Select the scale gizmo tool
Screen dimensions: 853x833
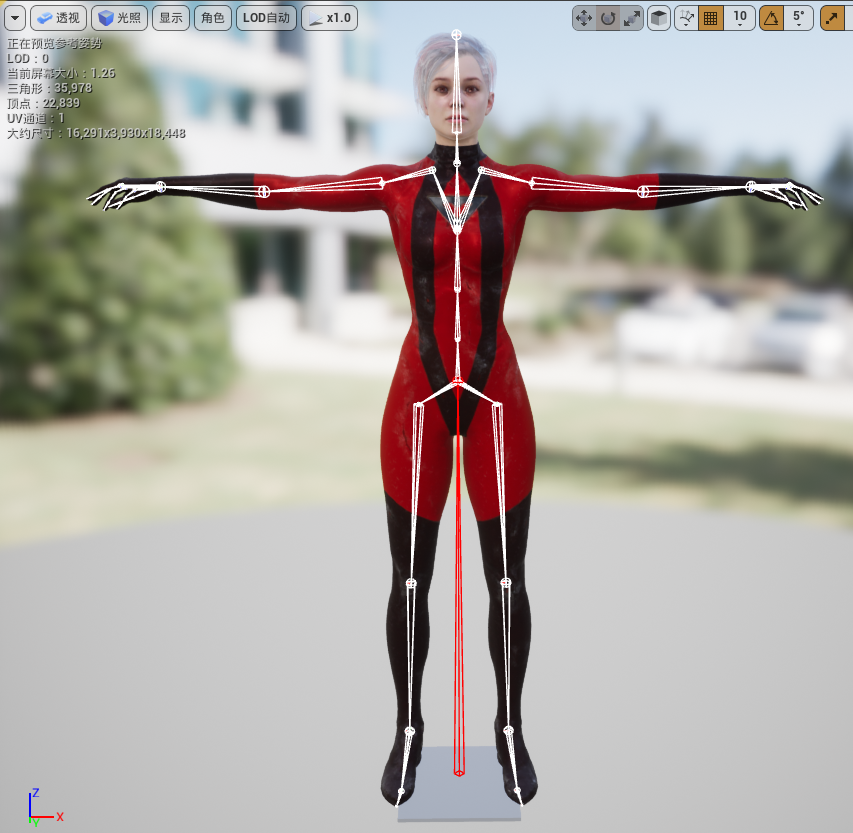(632, 18)
